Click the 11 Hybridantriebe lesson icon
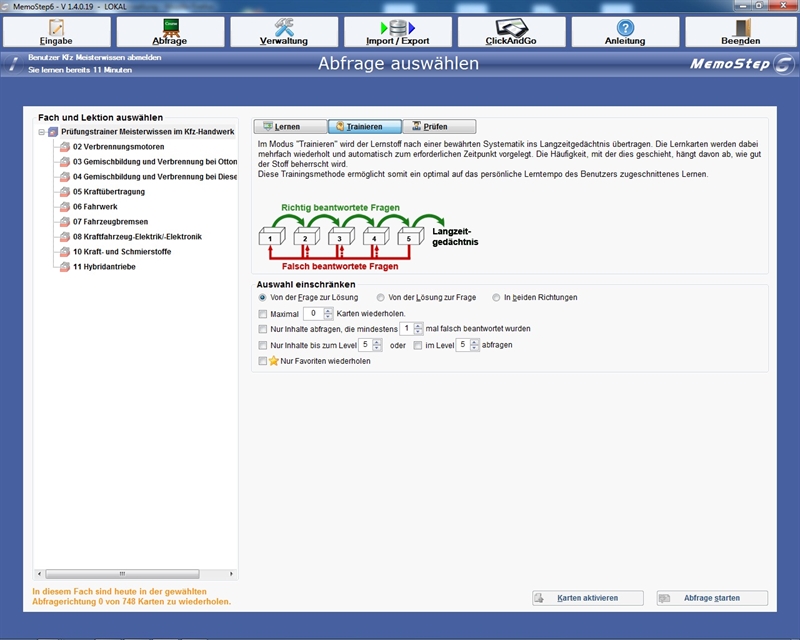800x640 pixels. click(x=65, y=267)
